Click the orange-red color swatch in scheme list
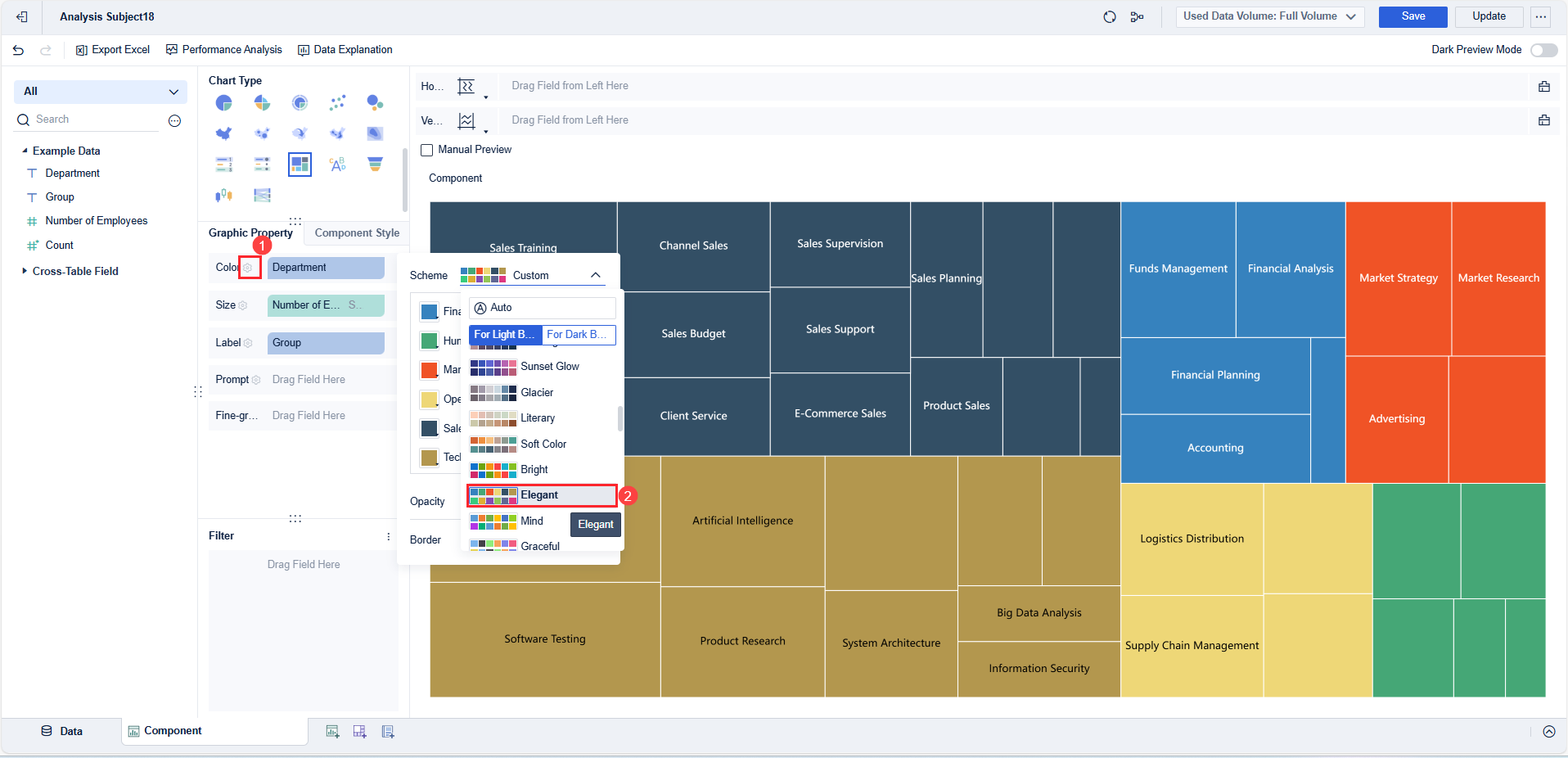1568x758 pixels. coord(429,370)
